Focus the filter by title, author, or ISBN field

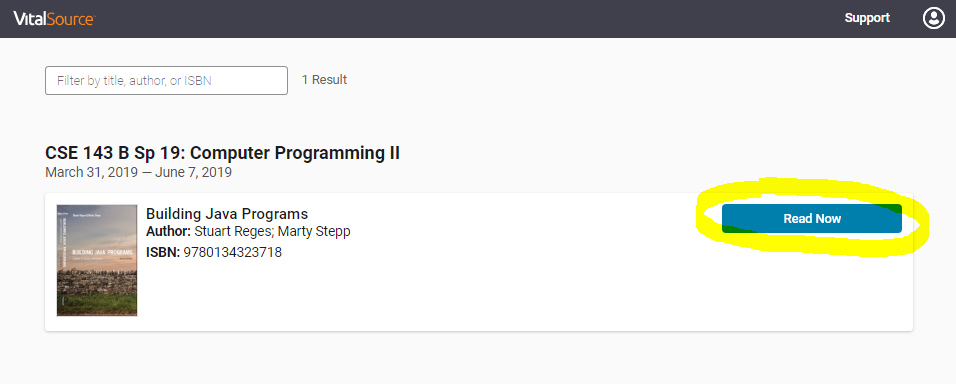tap(166, 80)
